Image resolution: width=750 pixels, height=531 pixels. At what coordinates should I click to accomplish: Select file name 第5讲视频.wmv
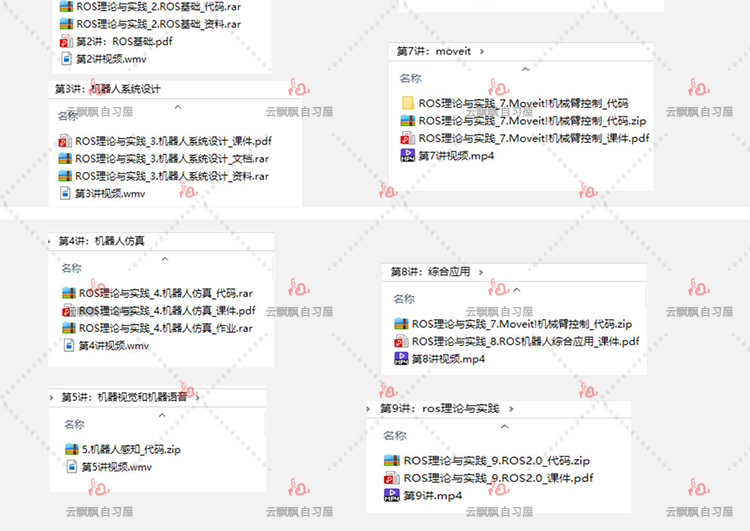[x=117, y=467]
